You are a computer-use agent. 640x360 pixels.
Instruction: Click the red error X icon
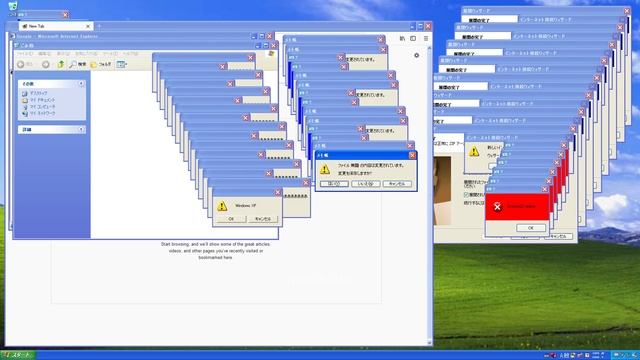(497, 207)
